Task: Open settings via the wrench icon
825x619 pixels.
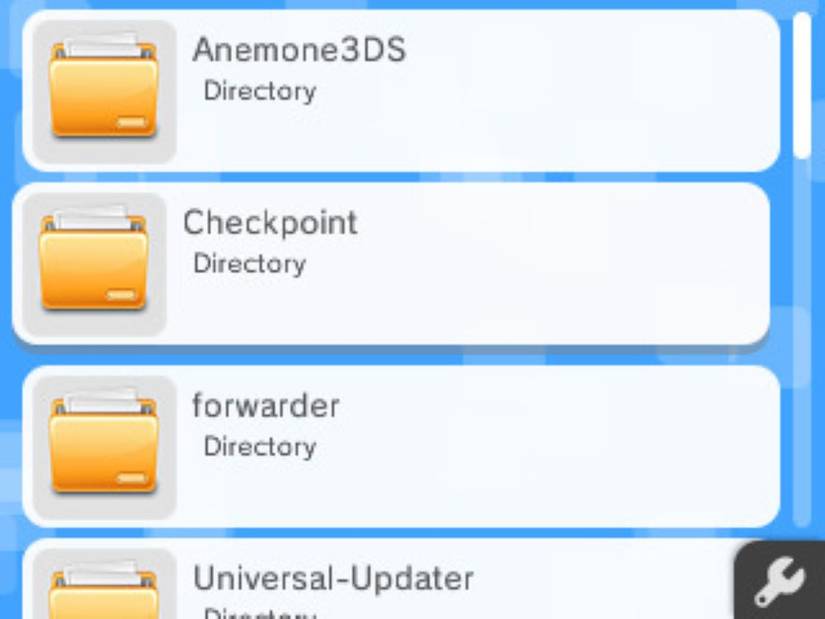Action: point(780,582)
